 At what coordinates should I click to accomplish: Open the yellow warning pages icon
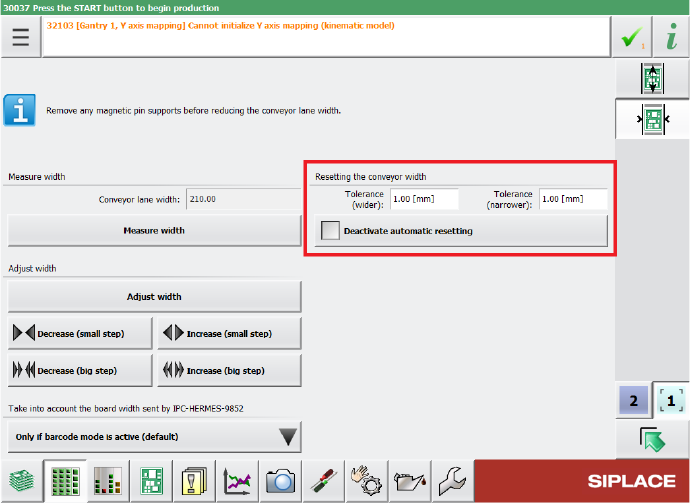(x=195, y=481)
